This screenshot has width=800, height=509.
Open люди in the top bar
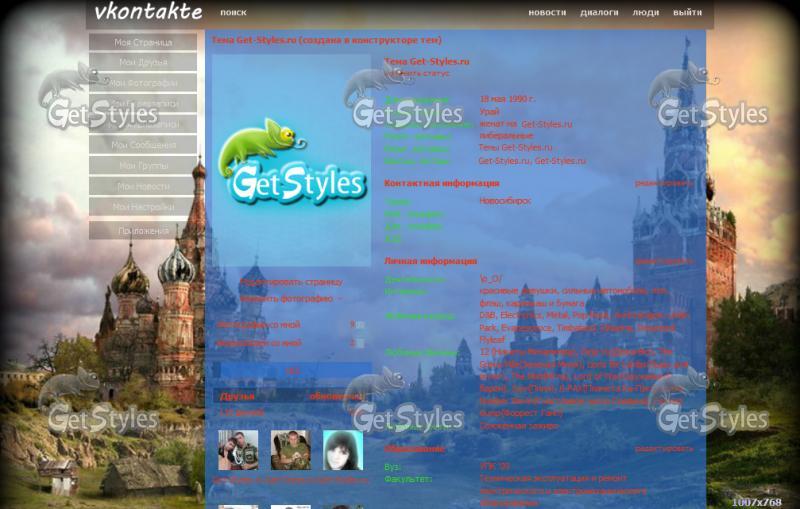tap(645, 12)
